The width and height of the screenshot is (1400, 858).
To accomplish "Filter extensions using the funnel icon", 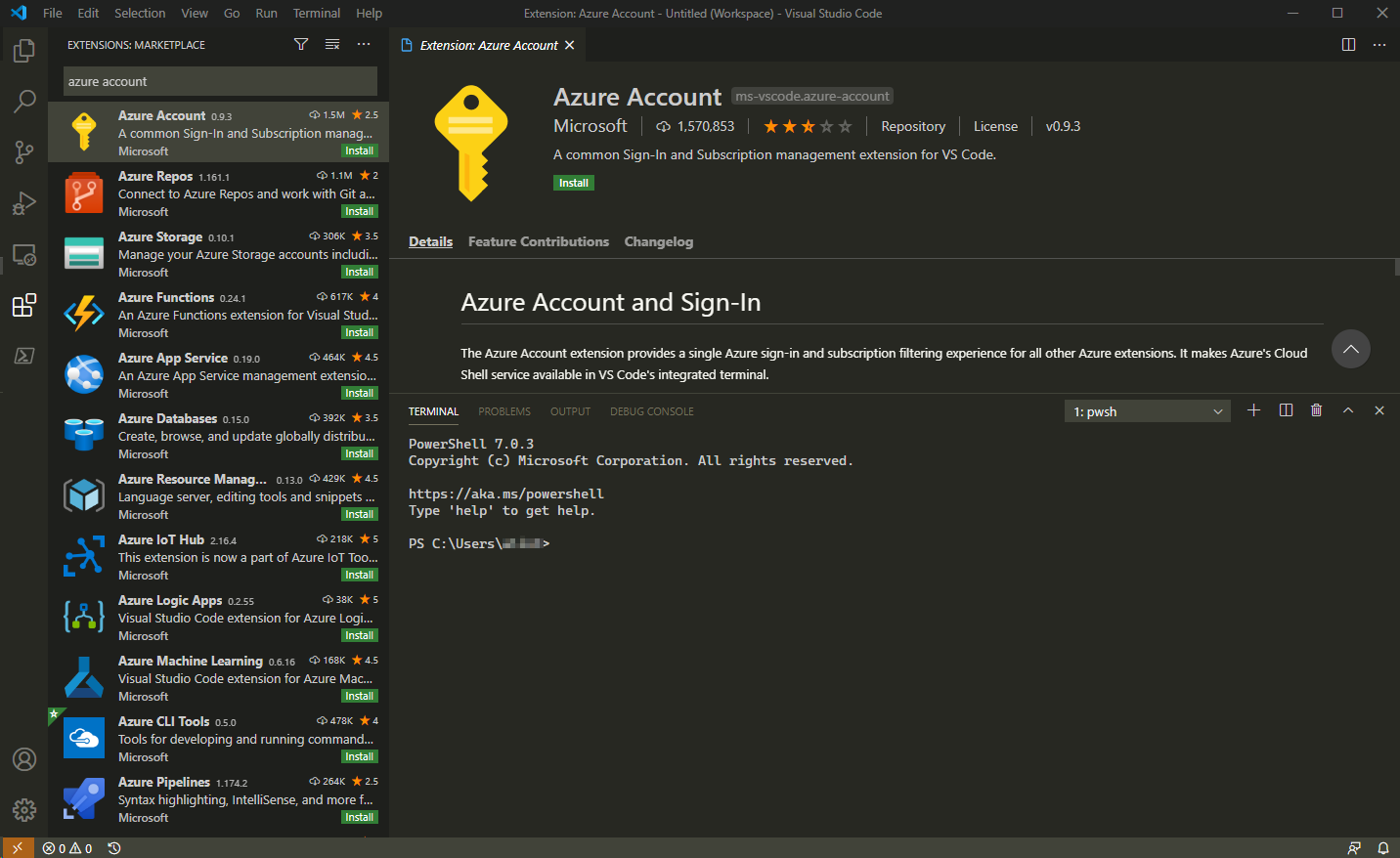I will pos(301,44).
